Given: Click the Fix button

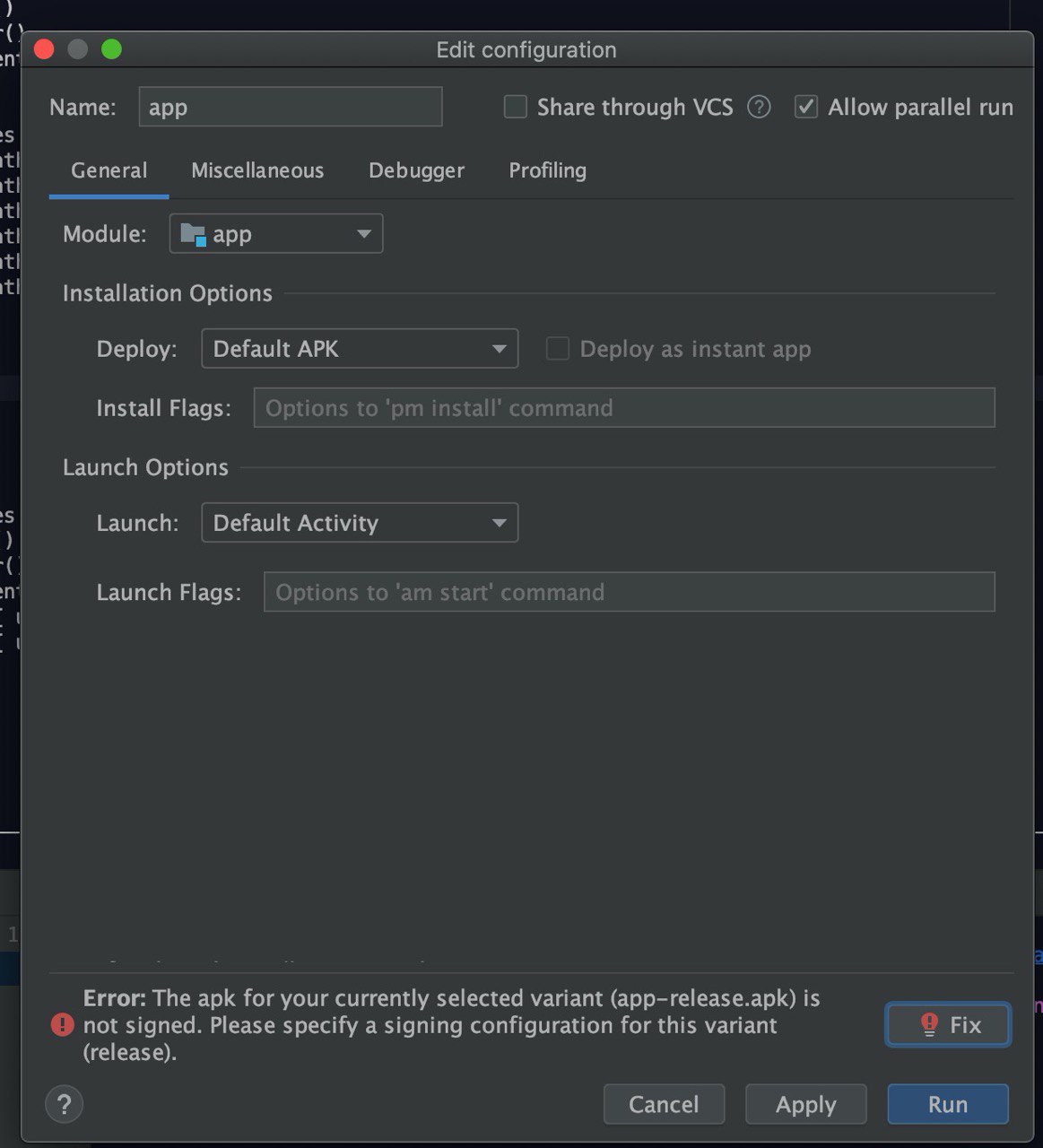Looking at the screenshot, I should [948, 1025].
